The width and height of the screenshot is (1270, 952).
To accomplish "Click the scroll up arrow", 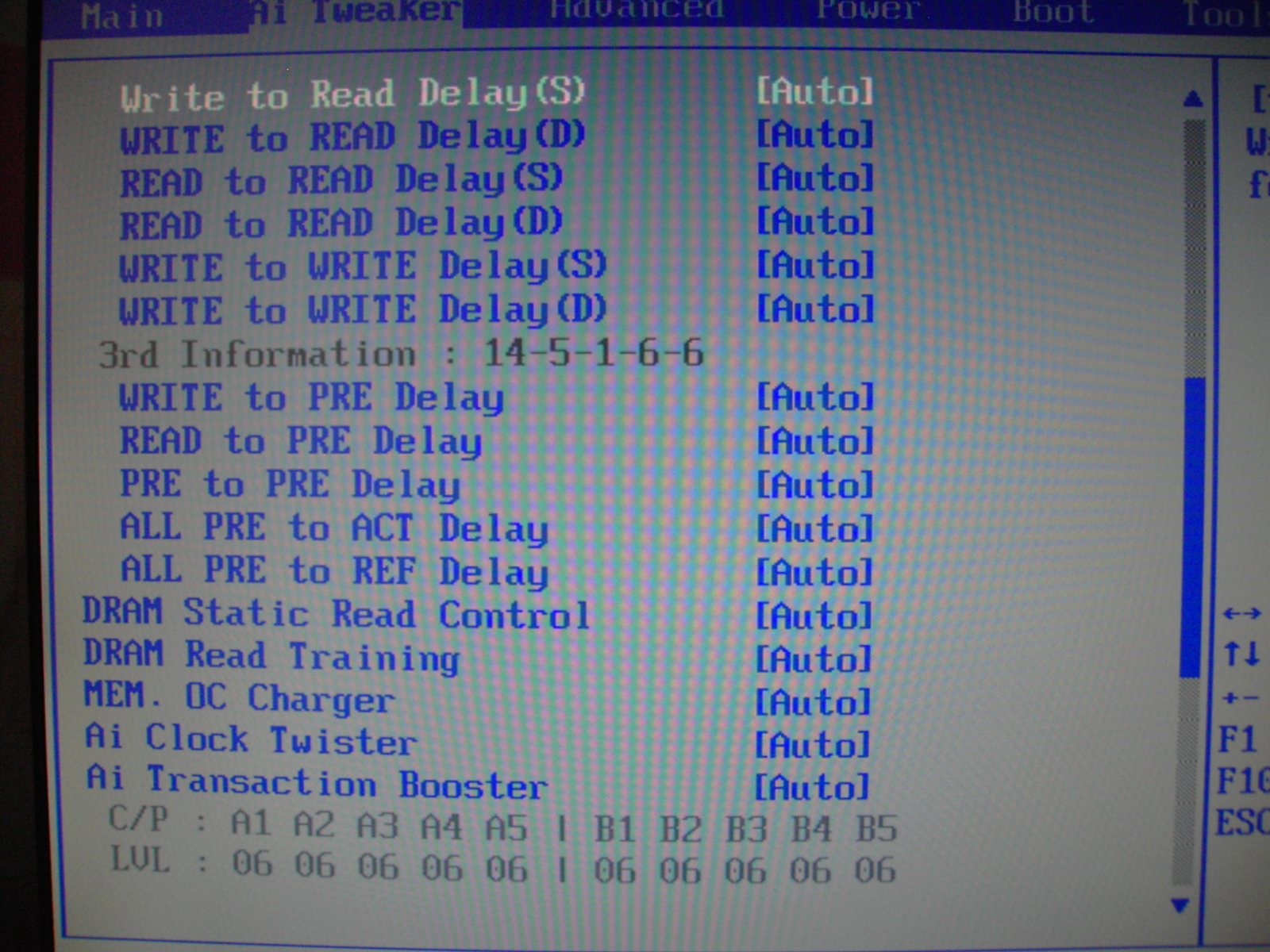I will [x=1192, y=99].
